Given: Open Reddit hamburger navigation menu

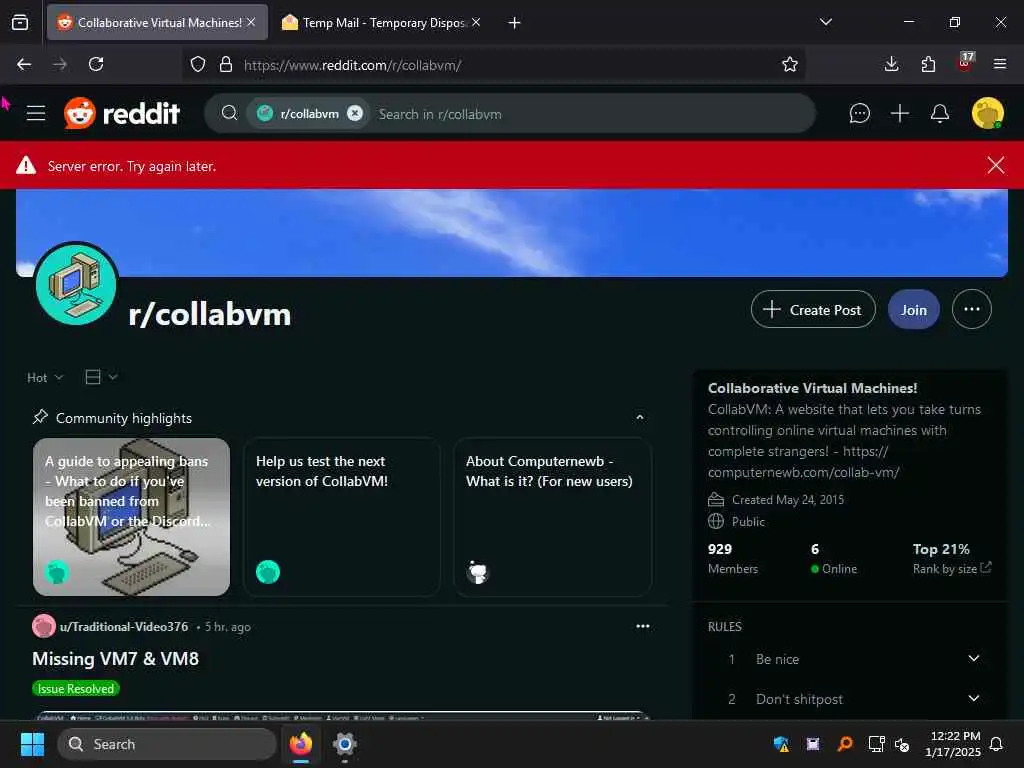Looking at the screenshot, I should pos(36,113).
